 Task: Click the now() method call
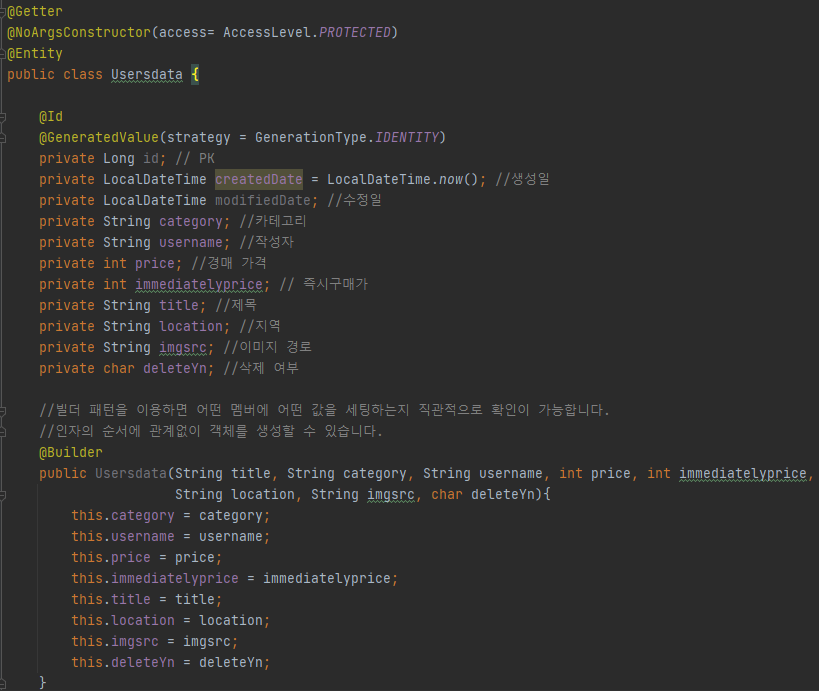(459, 179)
